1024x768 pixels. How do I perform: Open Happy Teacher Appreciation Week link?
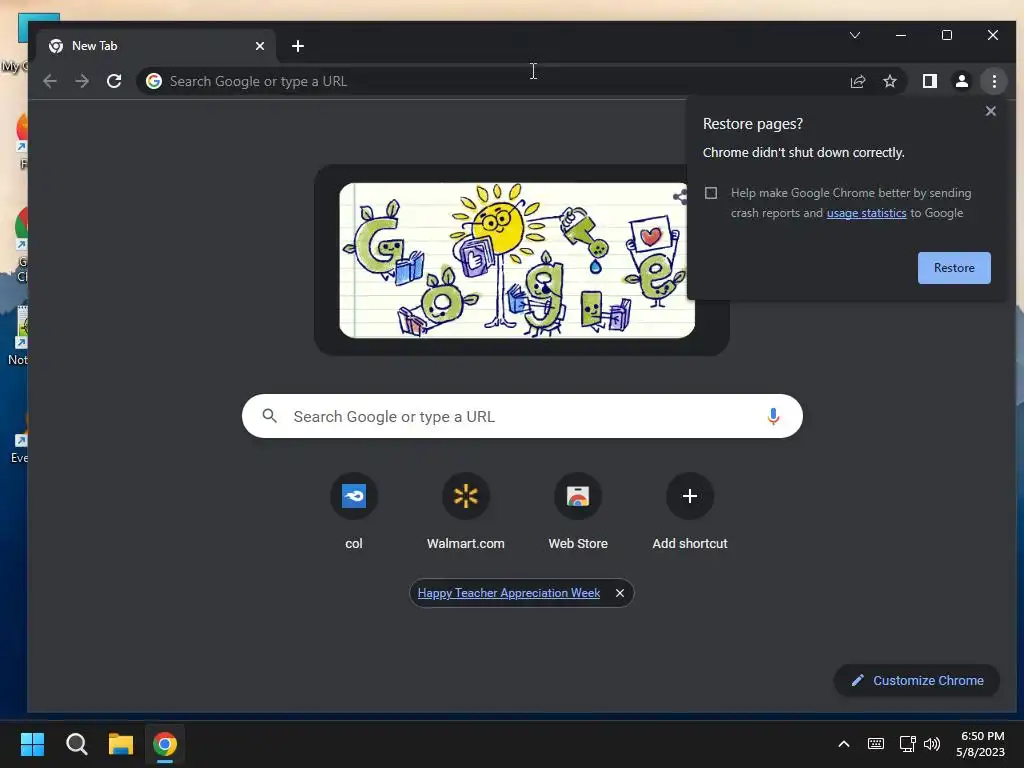click(509, 593)
